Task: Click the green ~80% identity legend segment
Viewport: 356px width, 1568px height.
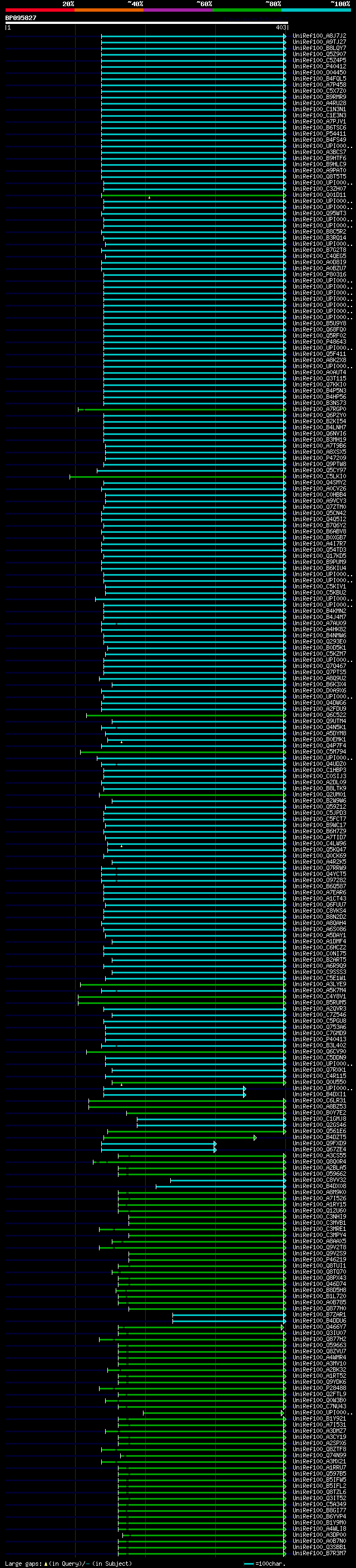Action: pyautogui.click(x=247, y=10)
